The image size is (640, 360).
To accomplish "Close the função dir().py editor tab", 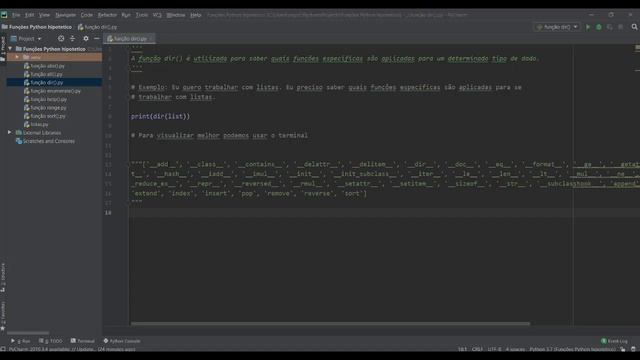I will coord(151,39).
